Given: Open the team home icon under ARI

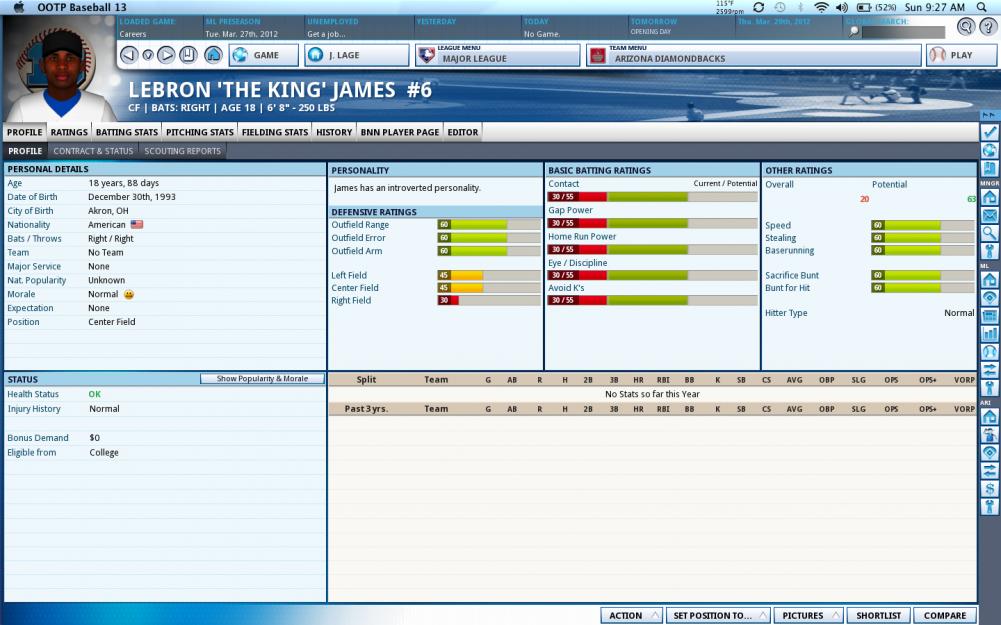Looking at the screenshot, I should pos(989,417).
